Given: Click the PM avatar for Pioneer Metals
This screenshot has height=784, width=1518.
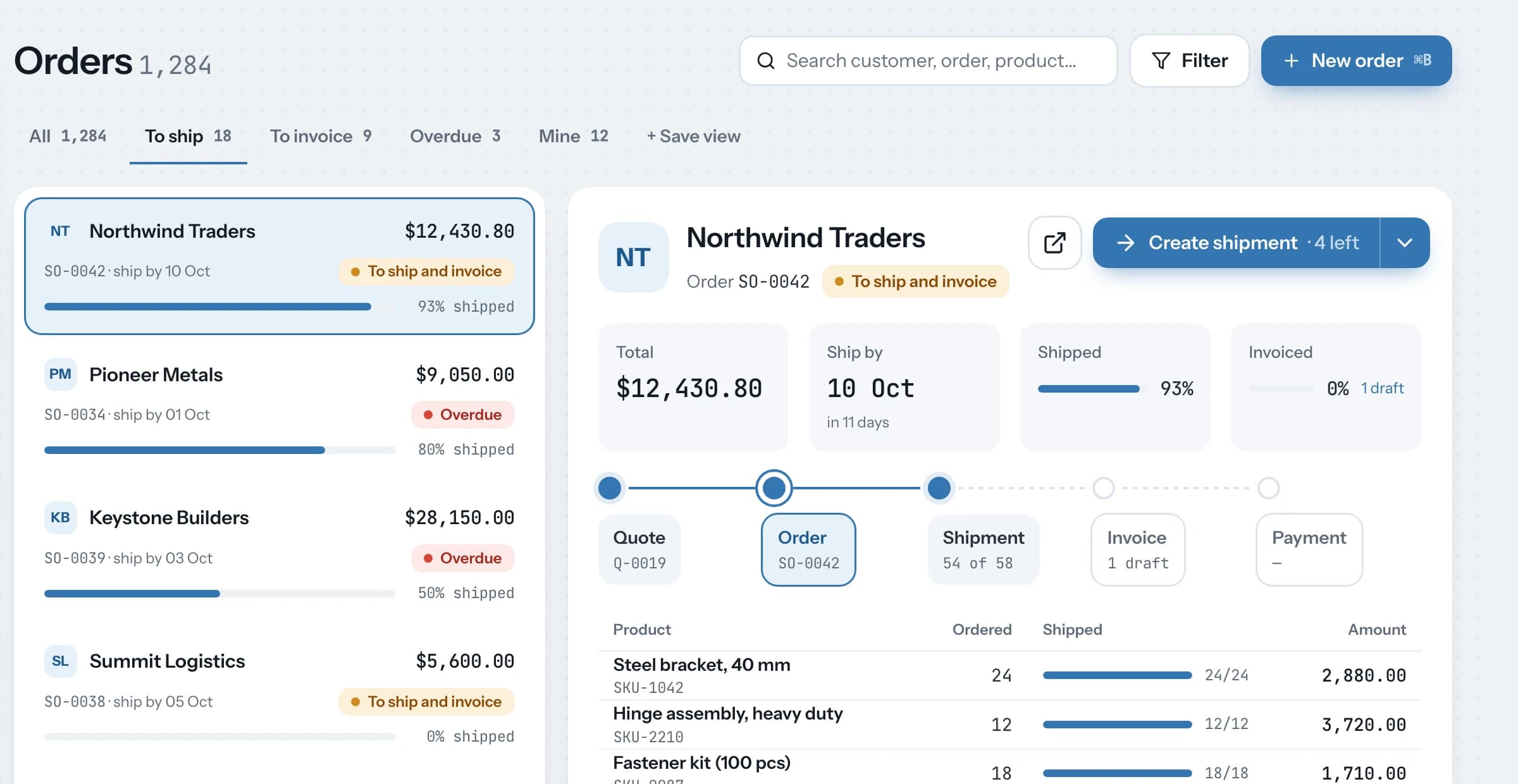Looking at the screenshot, I should [x=60, y=374].
